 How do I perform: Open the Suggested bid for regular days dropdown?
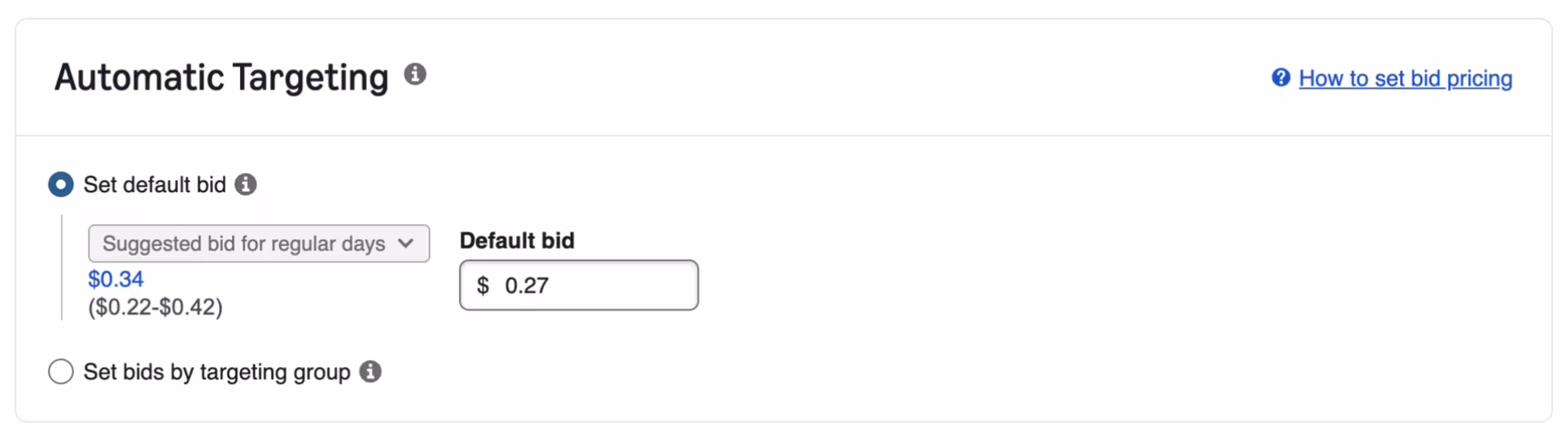coord(258,243)
